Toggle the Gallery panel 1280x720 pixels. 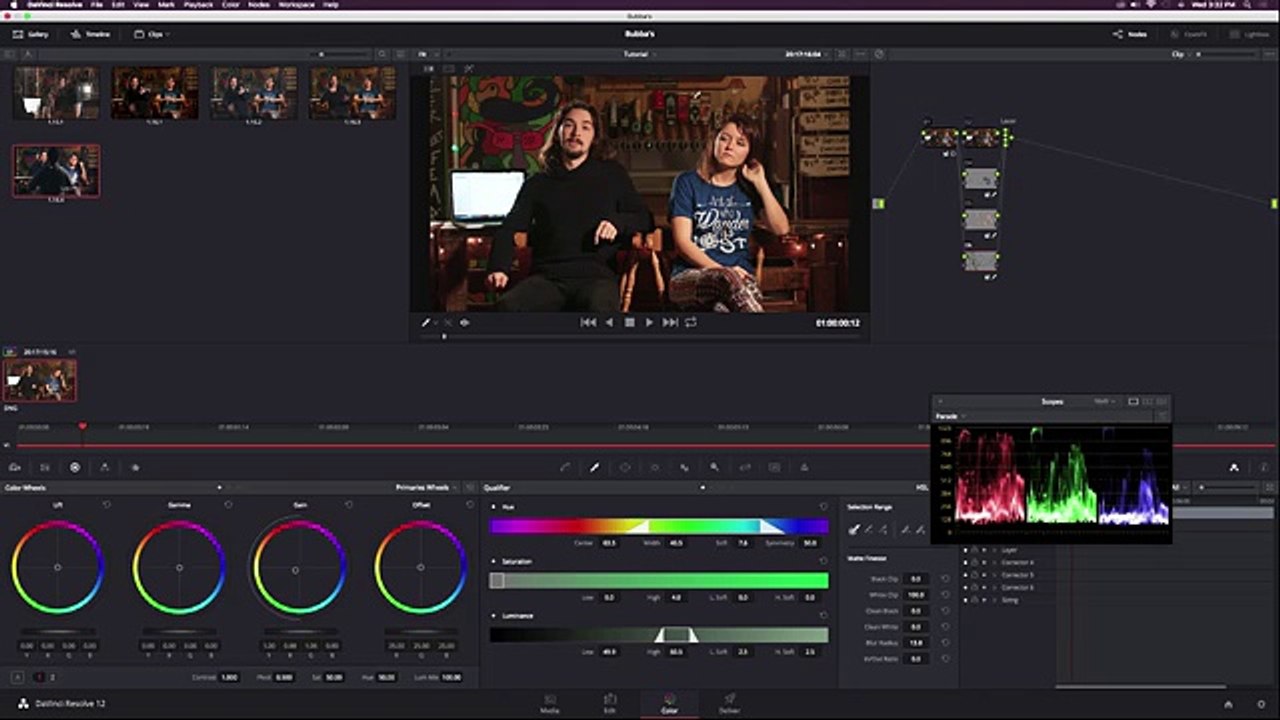[30, 34]
